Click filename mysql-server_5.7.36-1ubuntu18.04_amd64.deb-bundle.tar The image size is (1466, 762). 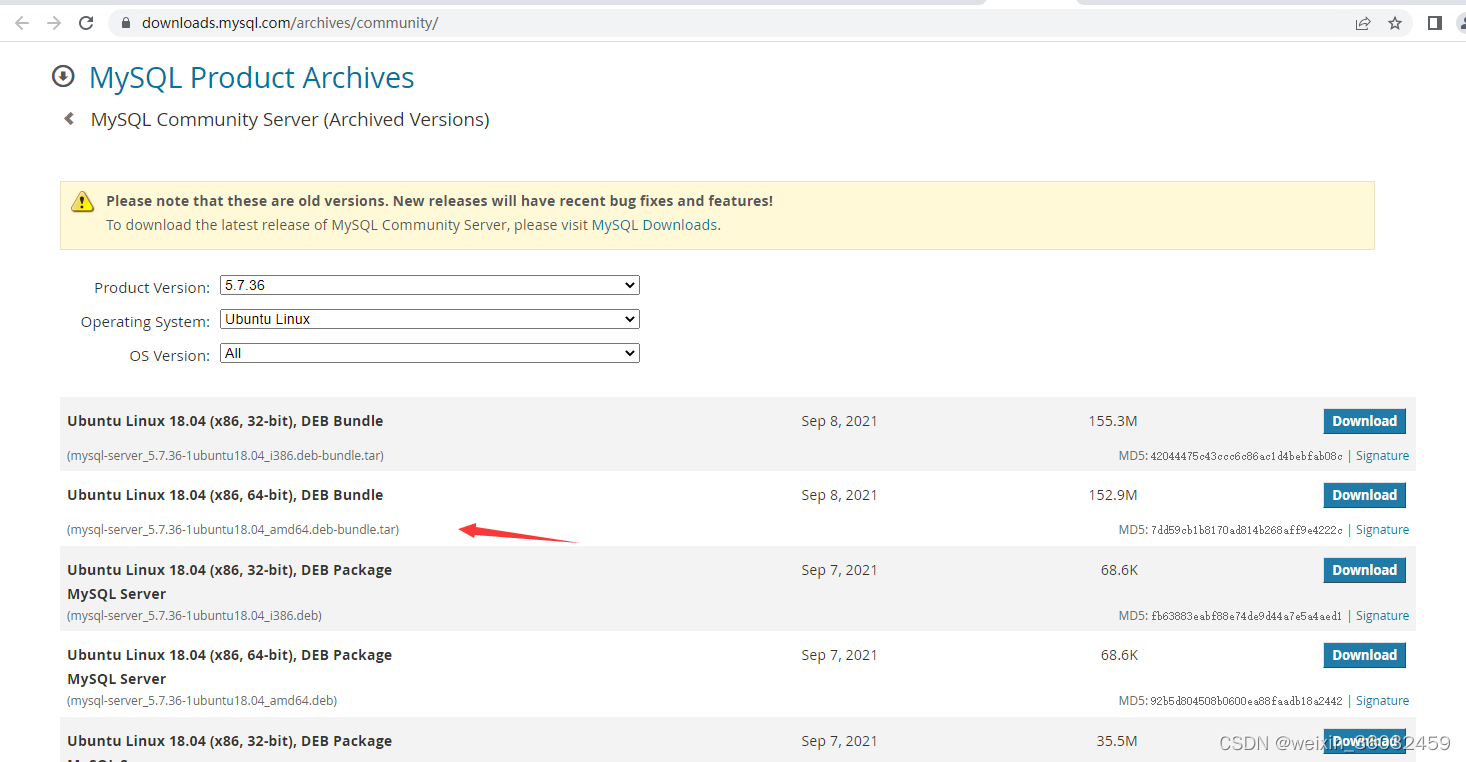(233, 529)
